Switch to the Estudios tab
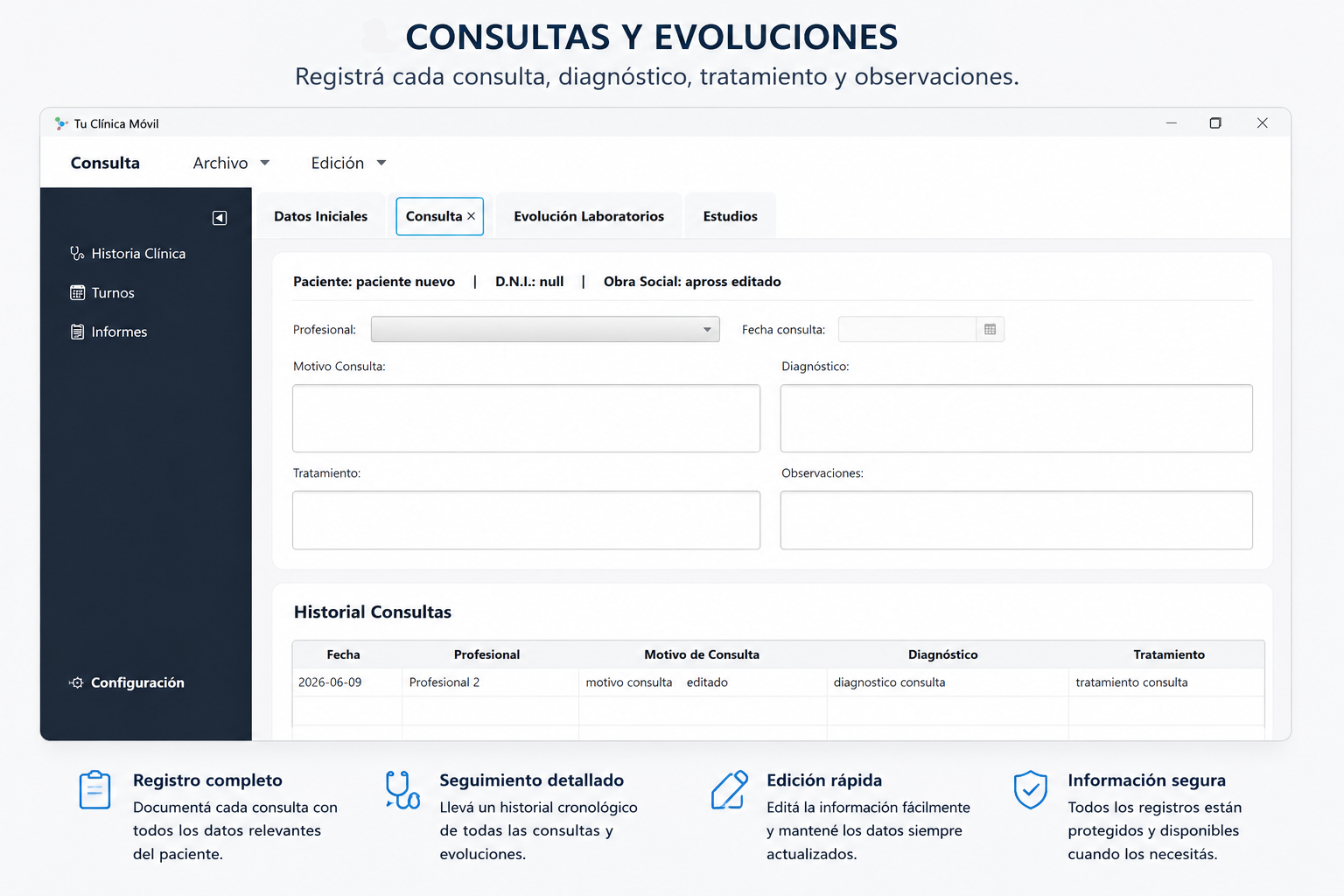 pyautogui.click(x=731, y=216)
